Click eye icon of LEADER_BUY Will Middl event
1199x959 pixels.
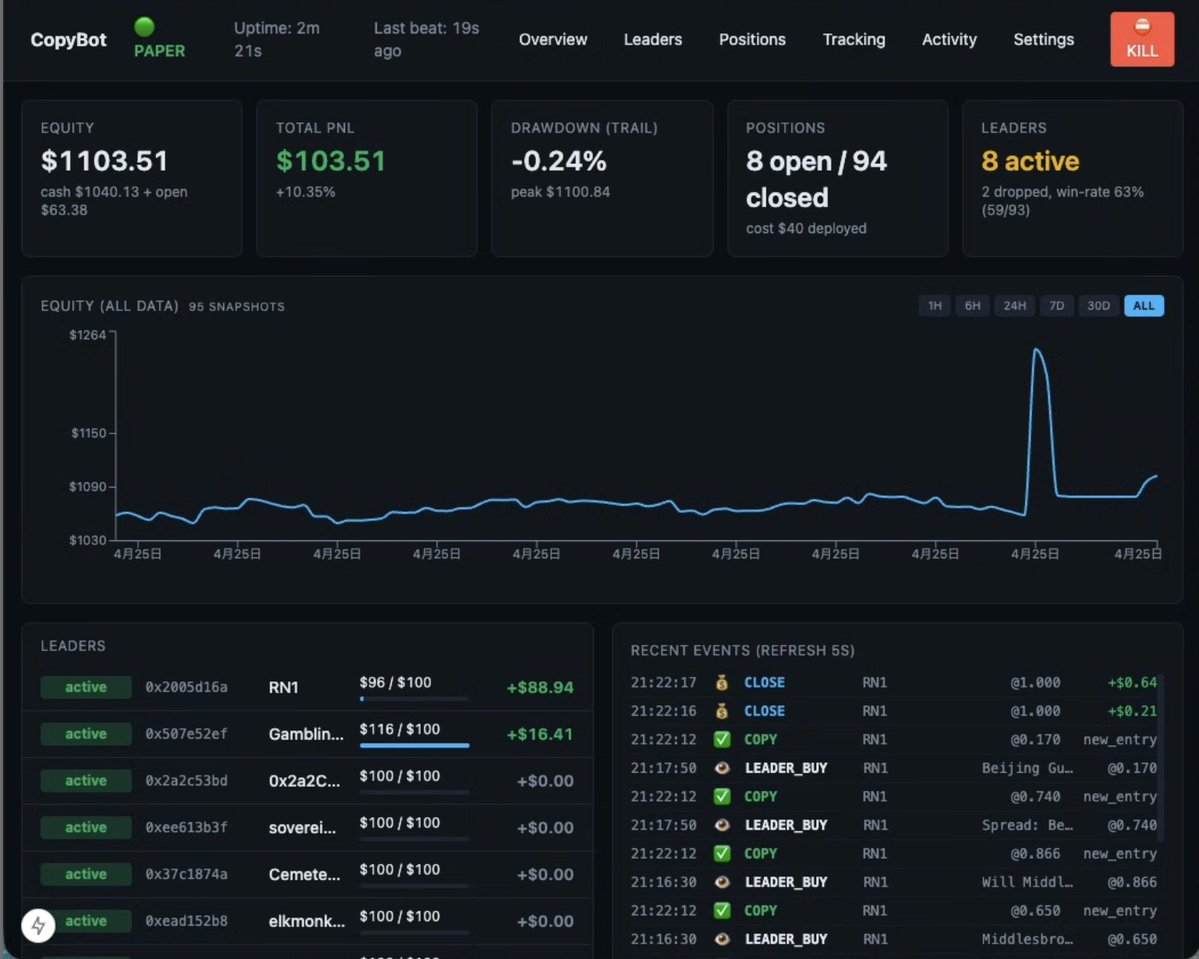pos(721,882)
